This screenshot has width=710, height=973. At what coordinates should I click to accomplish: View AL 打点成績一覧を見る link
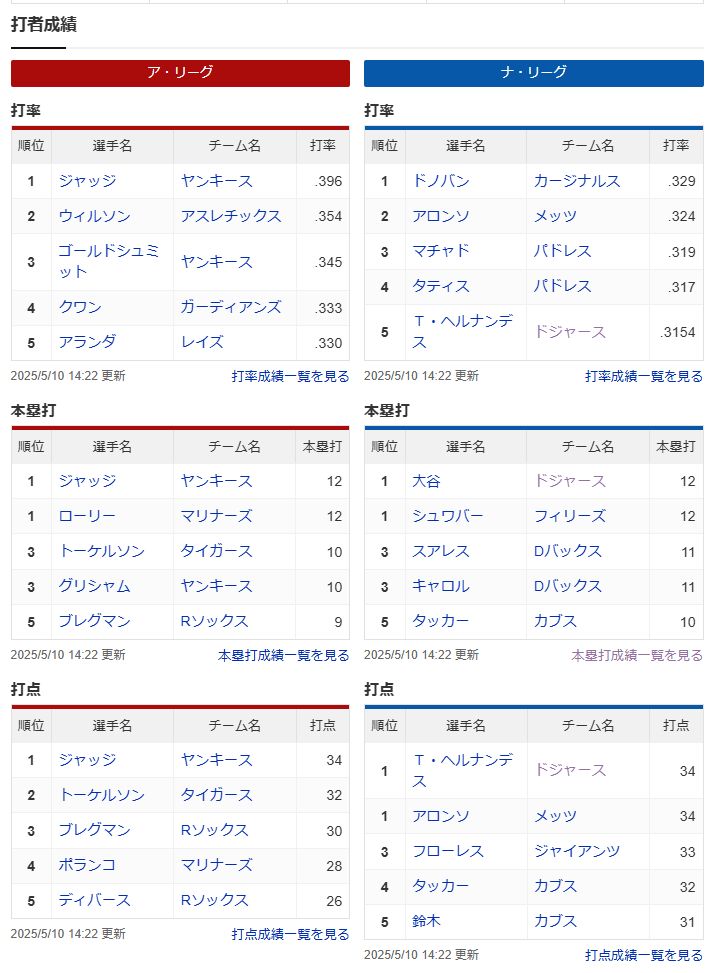click(x=290, y=934)
